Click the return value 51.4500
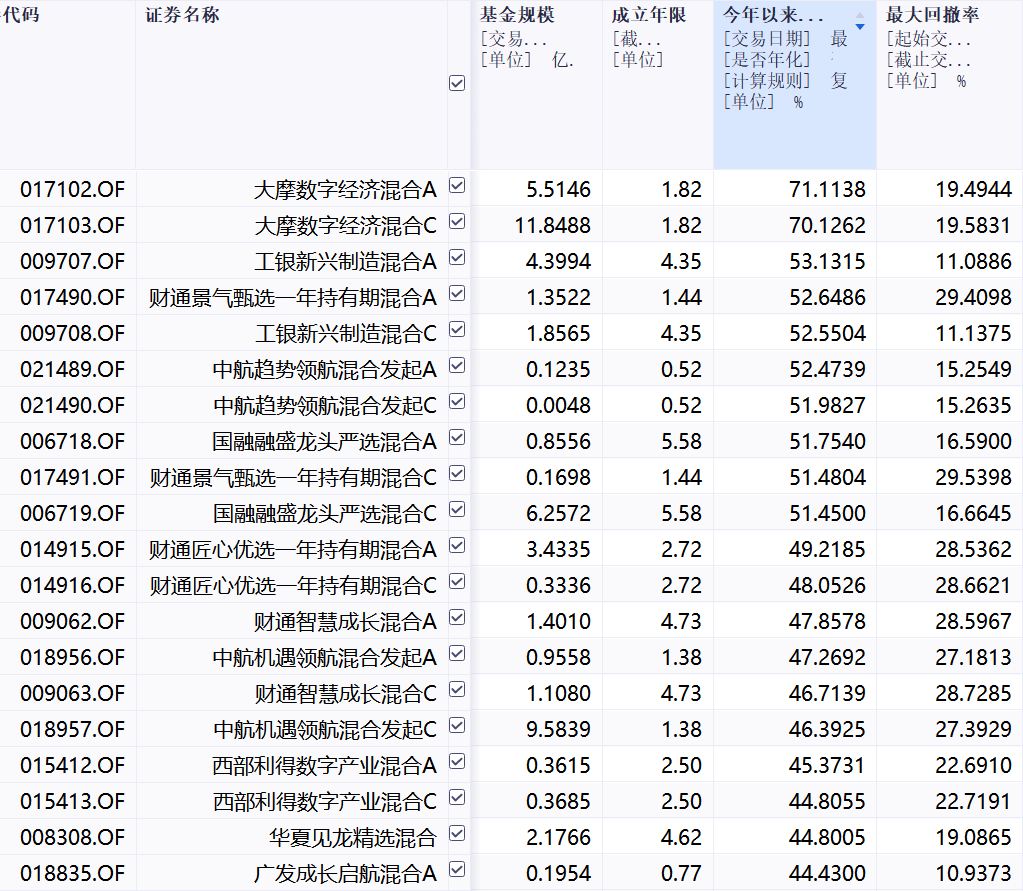Image resolution: width=1023 pixels, height=891 pixels. click(x=827, y=513)
